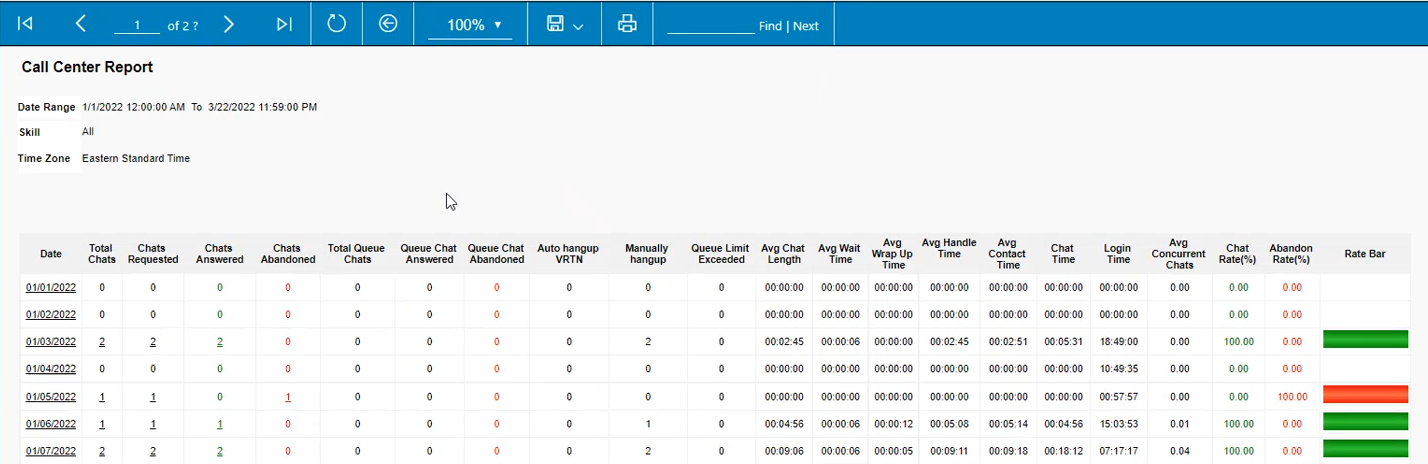The image size is (1428, 464).
Task: Open the 100% zoom dropdown
Action: (x=470, y=25)
